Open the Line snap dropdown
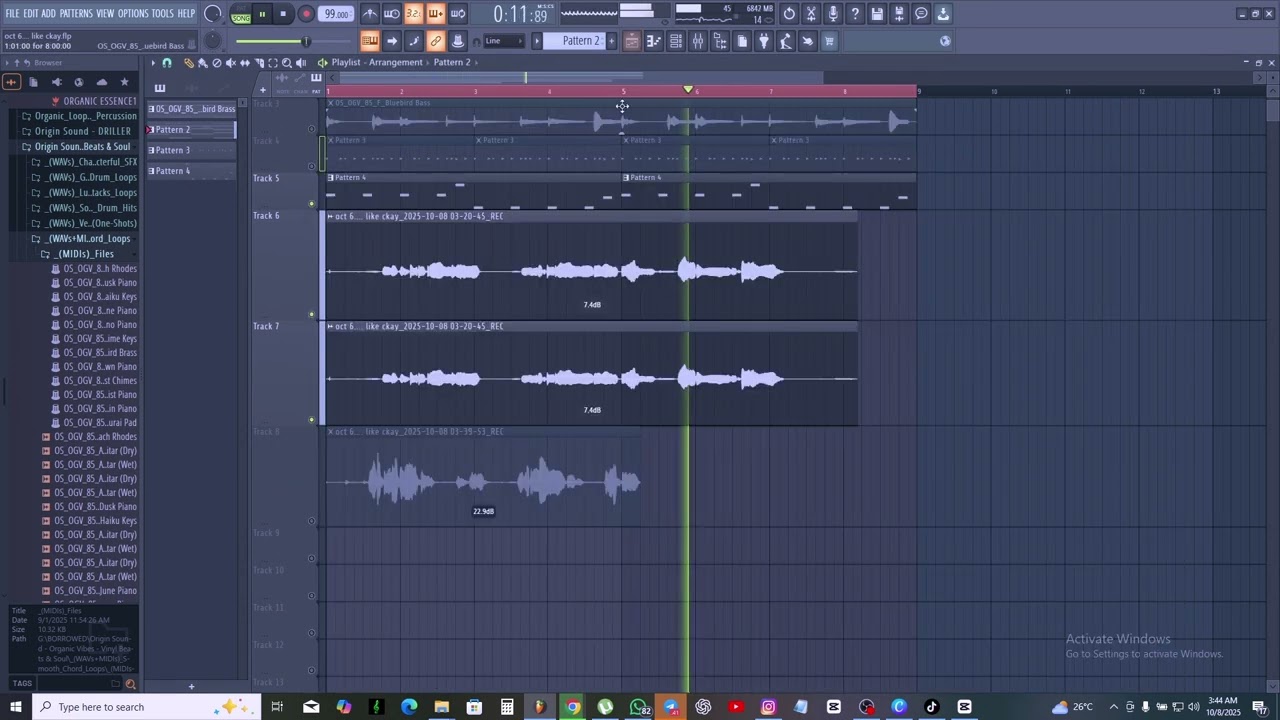The width and height of the screenshot is (1280, 720). 503,41
